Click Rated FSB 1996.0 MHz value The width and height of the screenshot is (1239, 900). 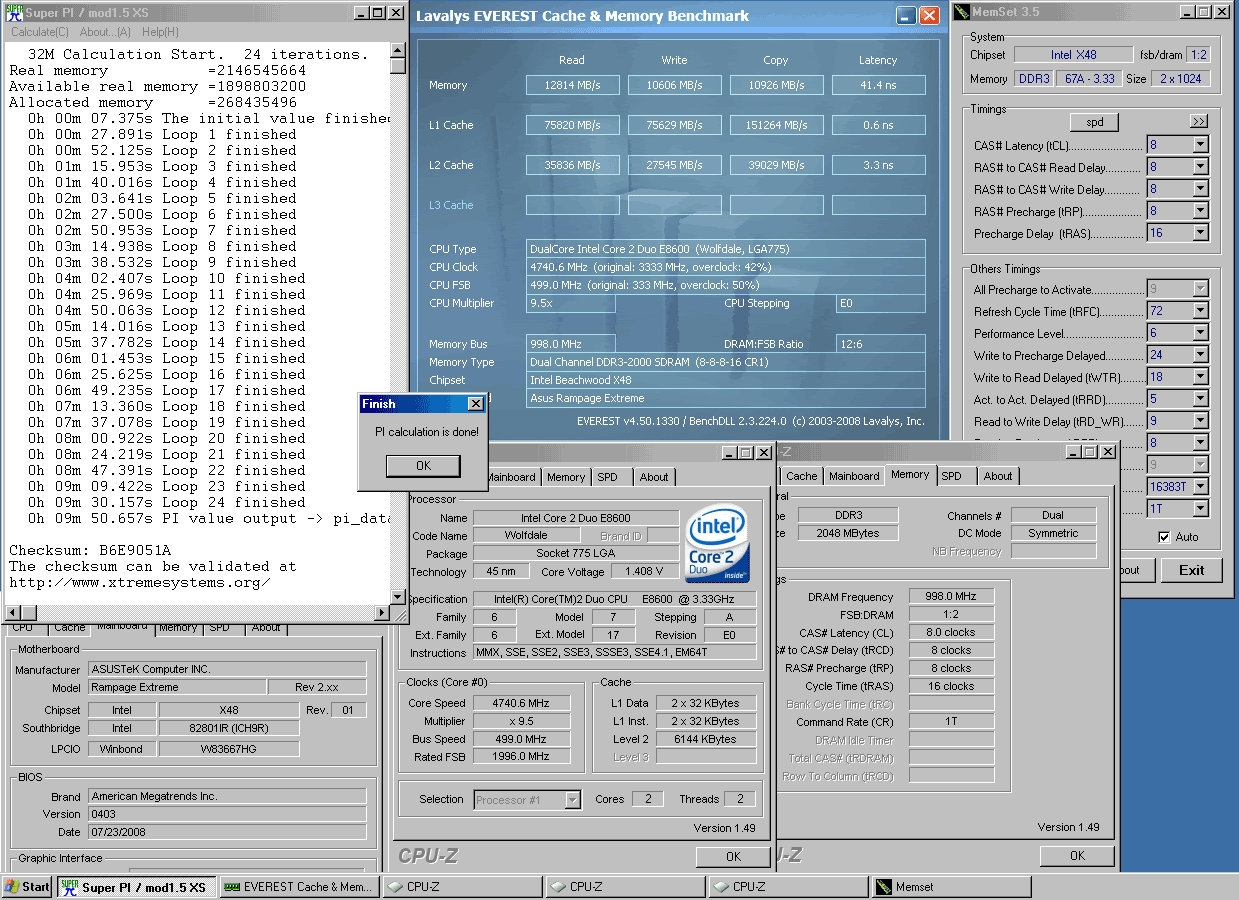[x=521, y=757]
